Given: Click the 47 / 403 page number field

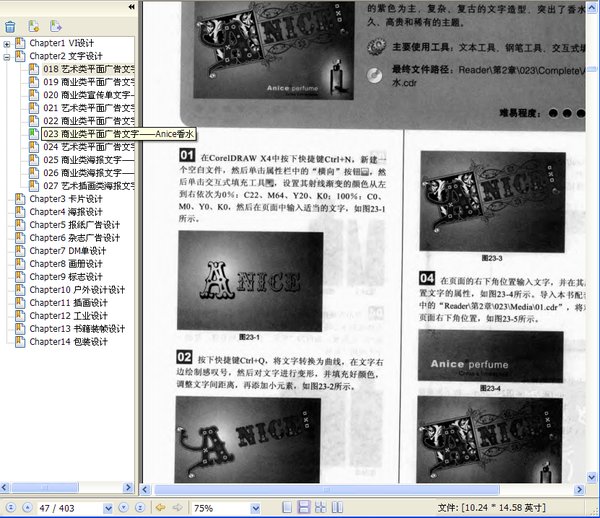Looking at the screenshot, I should point(70,508).
